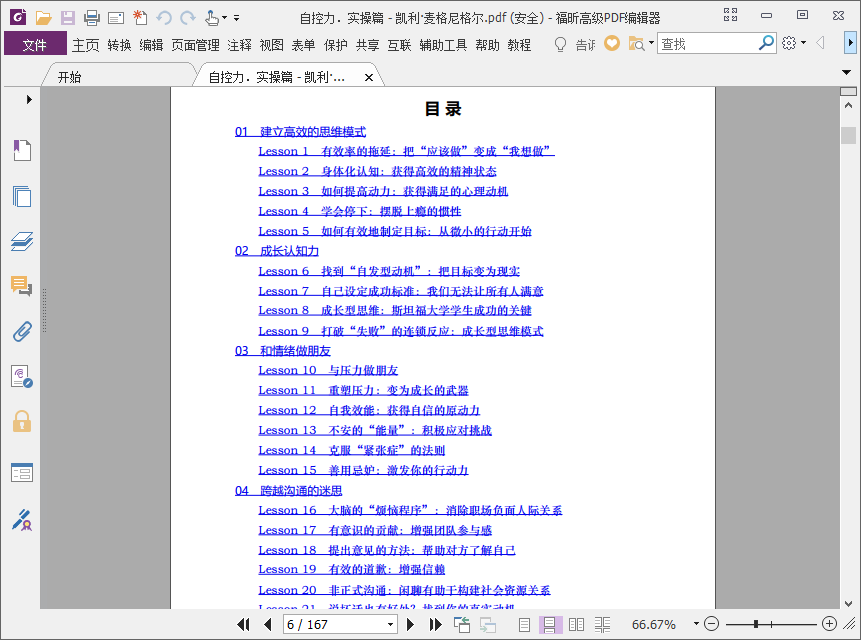
Task: Open the Pages thumbnail panel icon
Action: 22,196
